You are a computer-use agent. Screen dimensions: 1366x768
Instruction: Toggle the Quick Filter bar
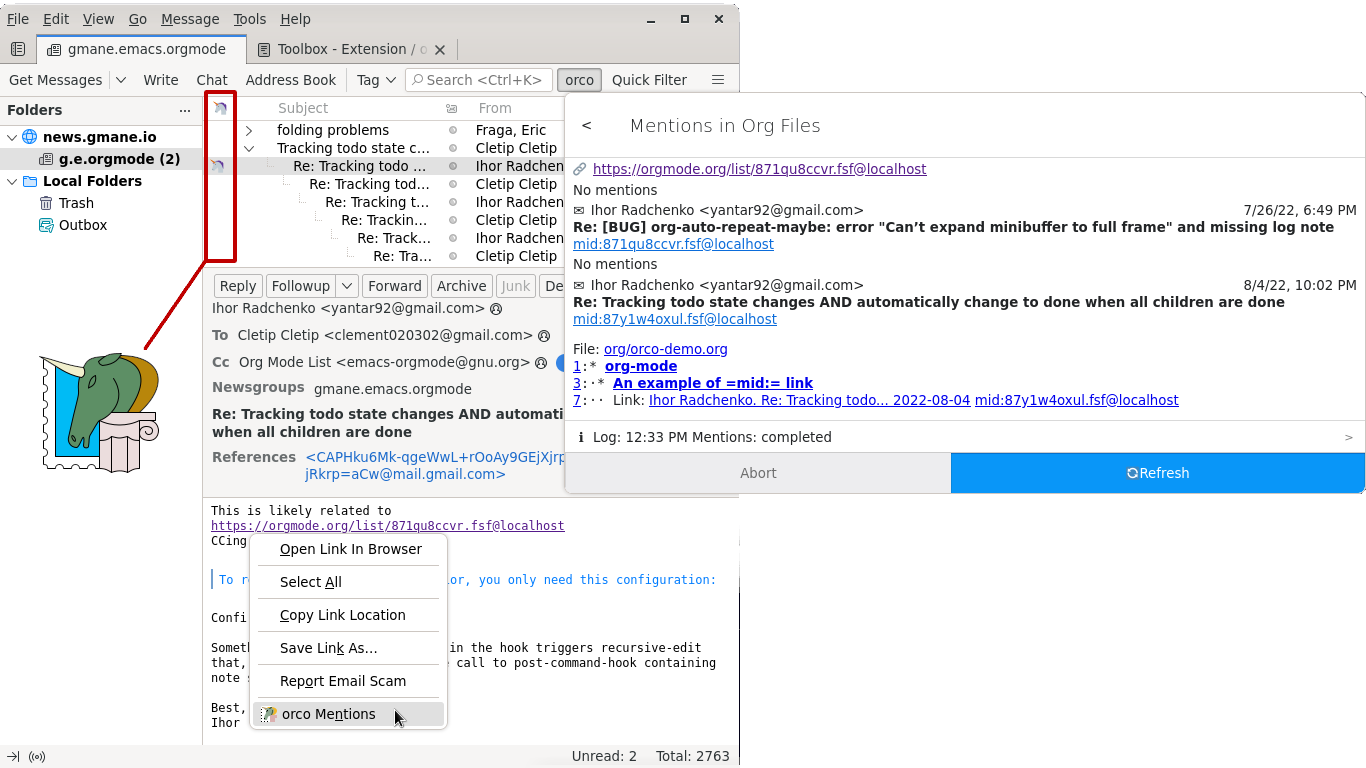click(649, 80)
